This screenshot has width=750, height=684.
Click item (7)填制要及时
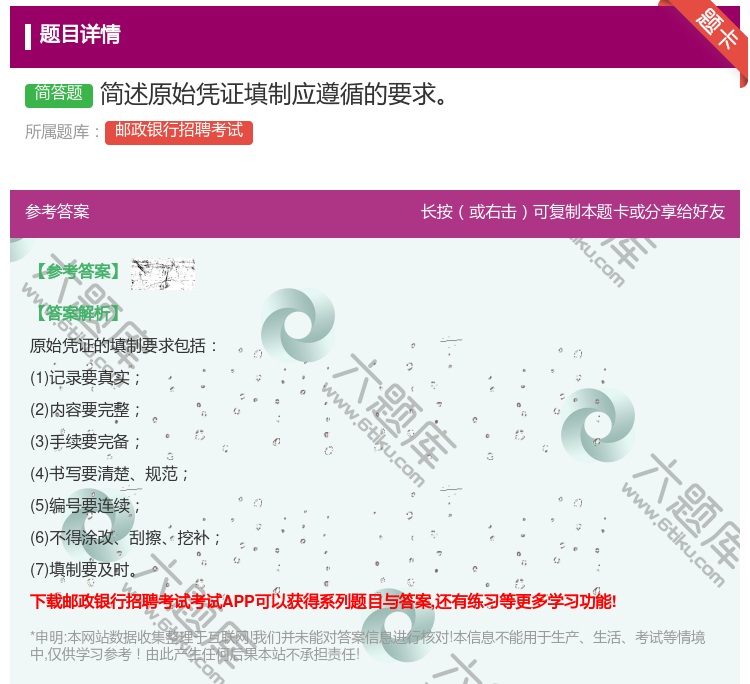pos(84,570)
